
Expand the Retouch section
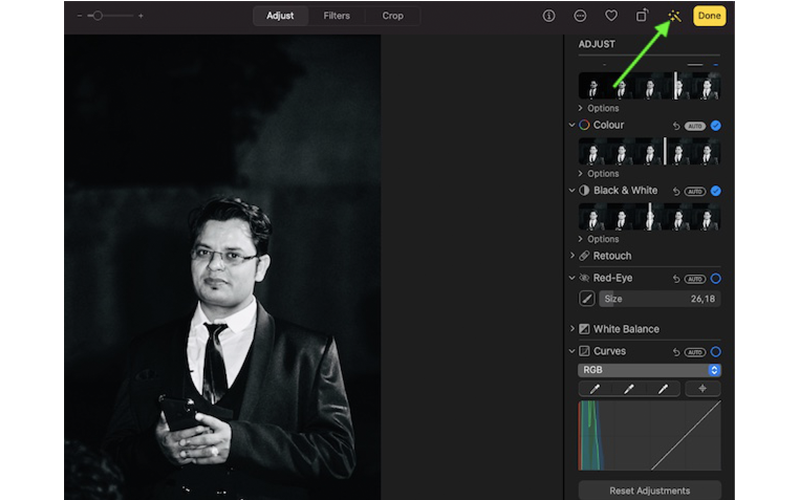[572, 255]
